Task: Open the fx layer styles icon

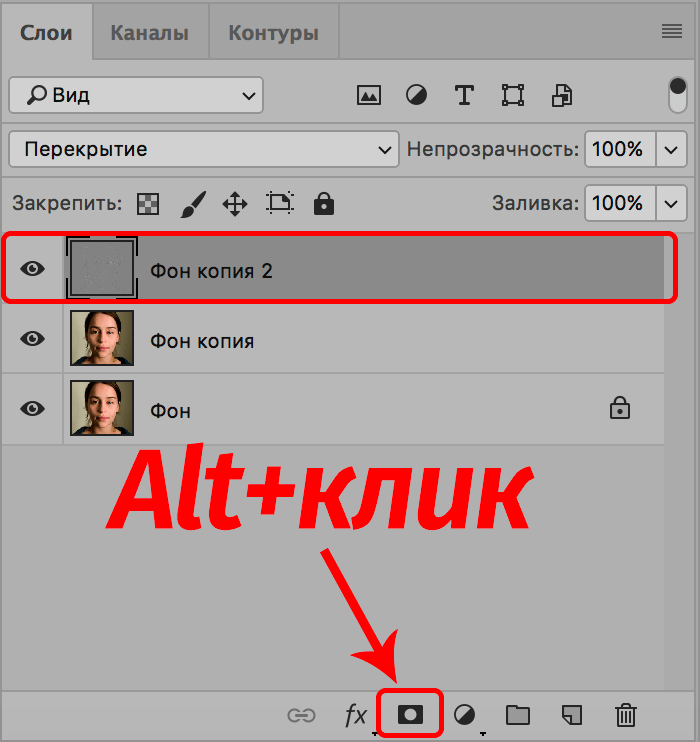Action: click(x=356, y=714)
